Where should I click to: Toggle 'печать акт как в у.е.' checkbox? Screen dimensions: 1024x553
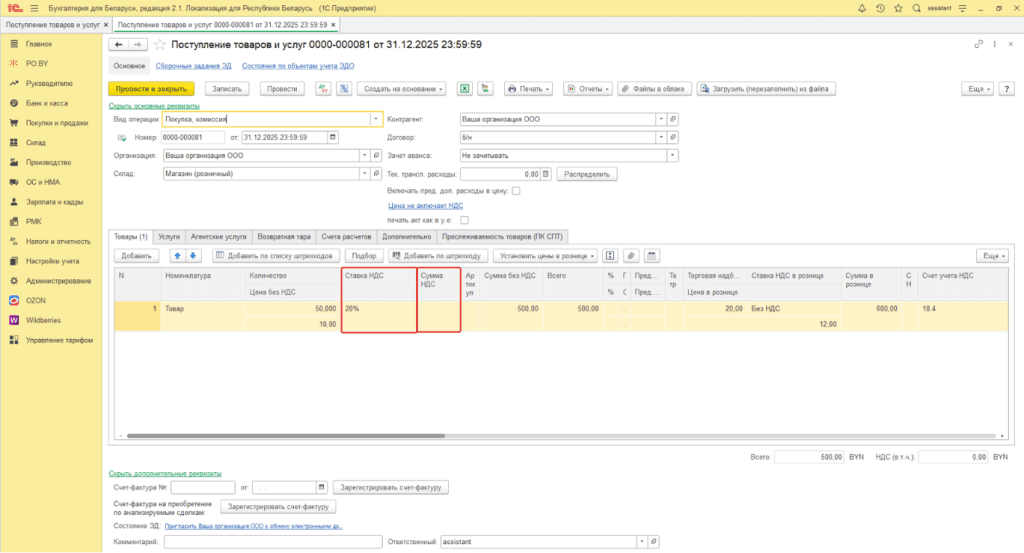click(x=464, y=220)
